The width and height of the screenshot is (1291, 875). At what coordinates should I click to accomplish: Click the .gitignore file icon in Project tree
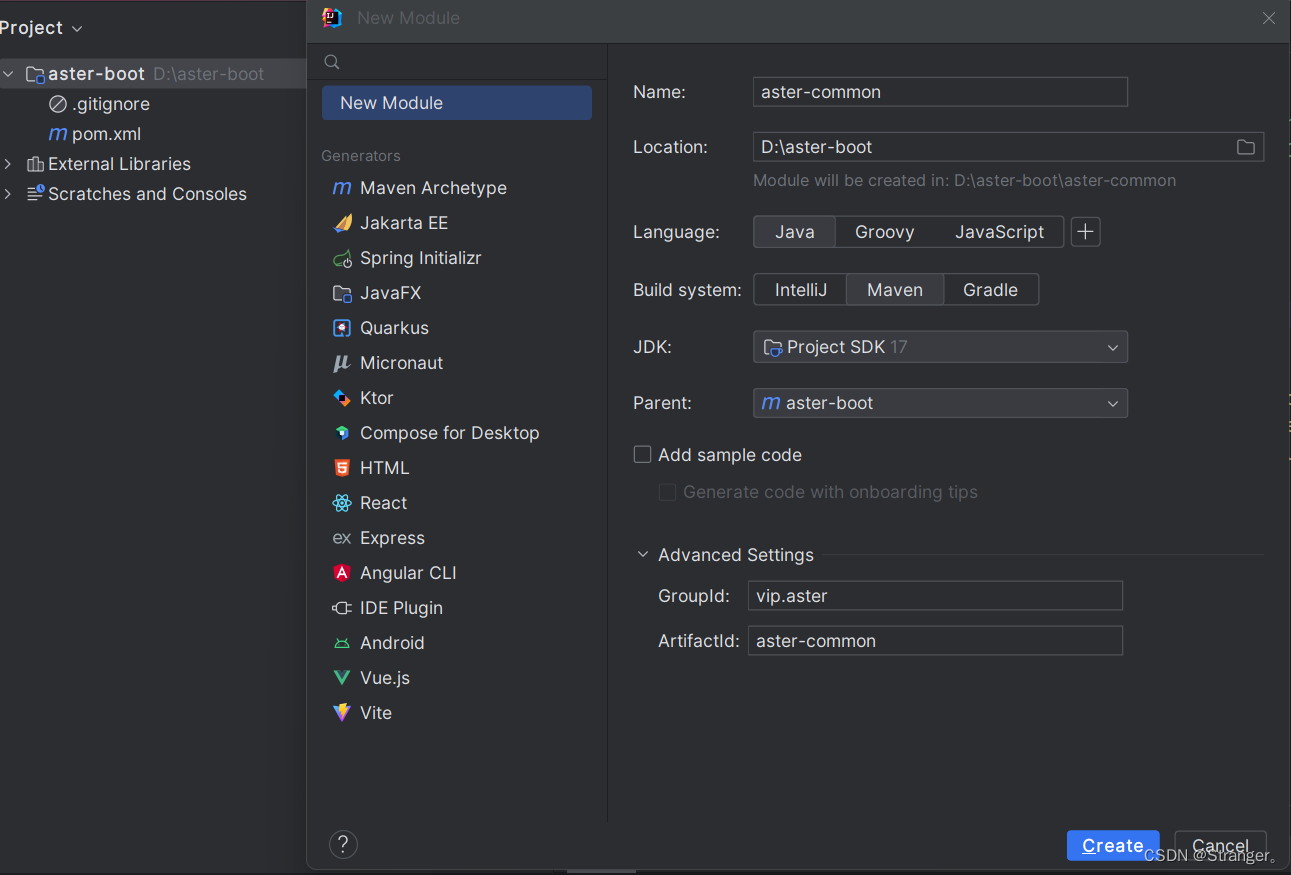click(58, 104)
